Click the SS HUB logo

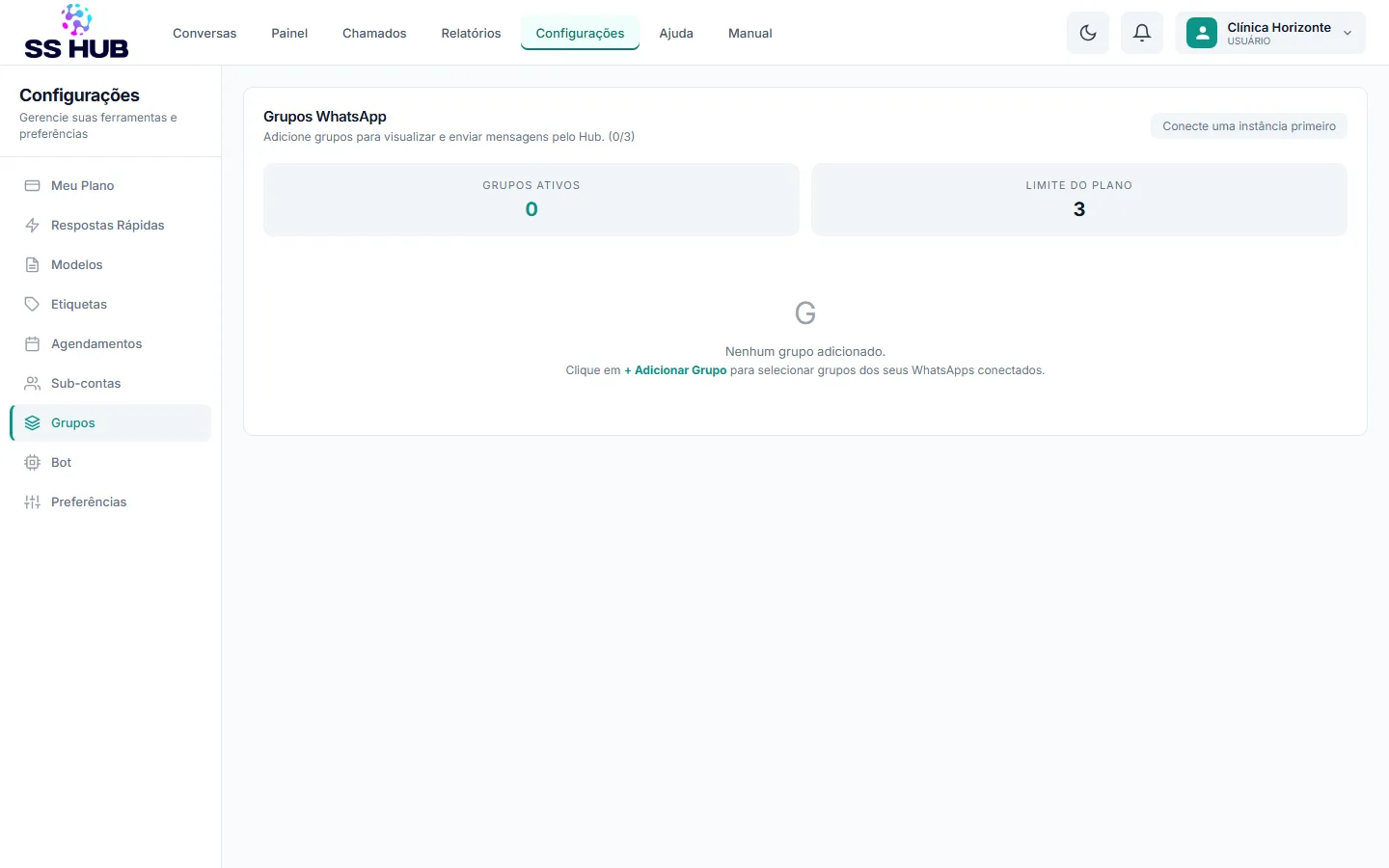76,32
